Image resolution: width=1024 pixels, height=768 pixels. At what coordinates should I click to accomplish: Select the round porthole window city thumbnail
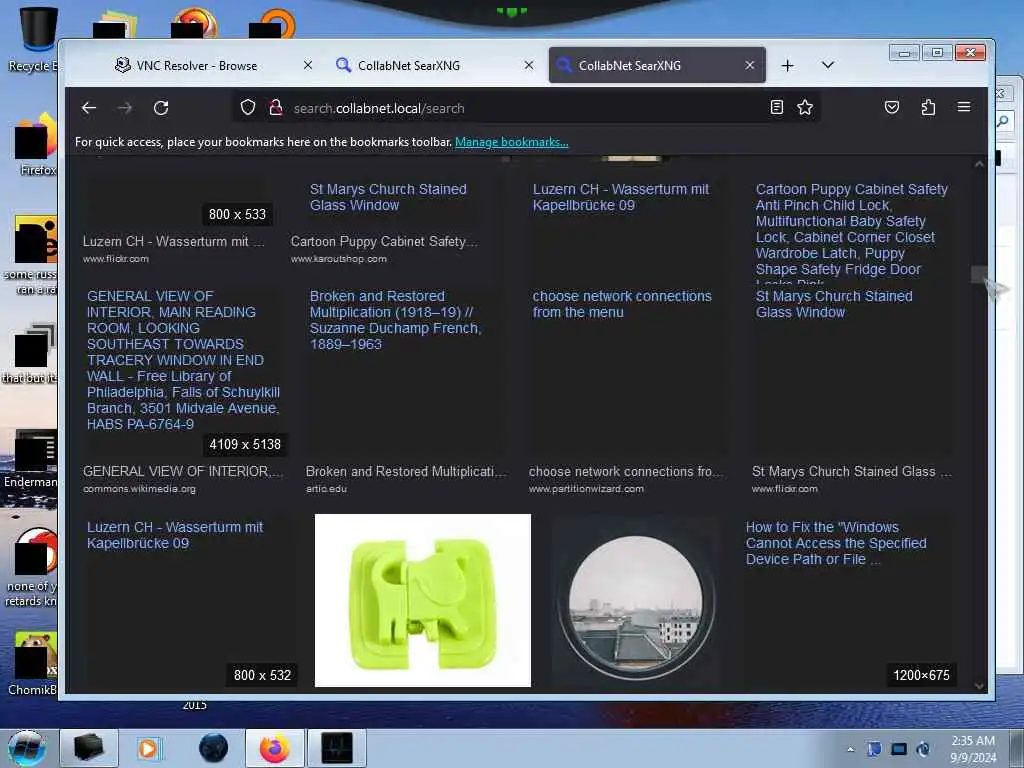(635, 604)
